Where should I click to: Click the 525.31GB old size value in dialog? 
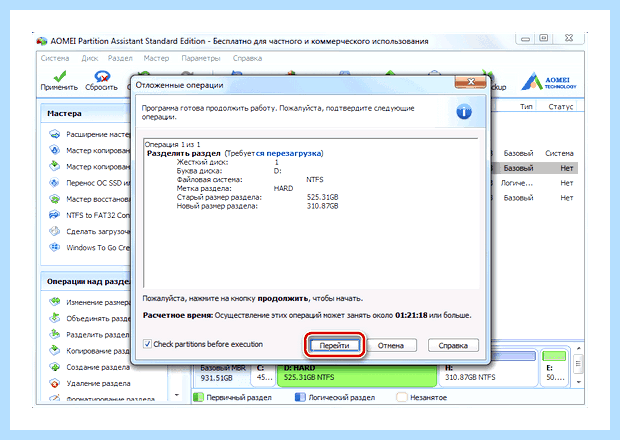click(x=322, y=197)
